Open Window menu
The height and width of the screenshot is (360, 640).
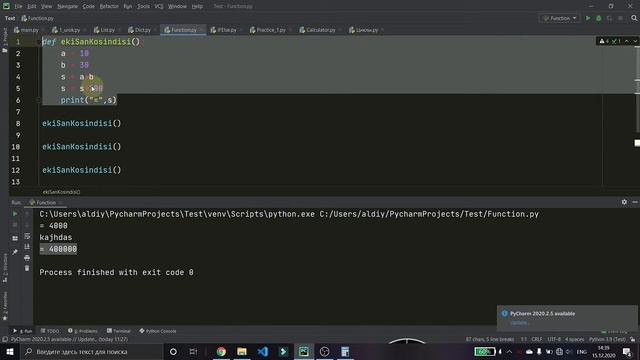pyautogui.click(x=177, y=6)
